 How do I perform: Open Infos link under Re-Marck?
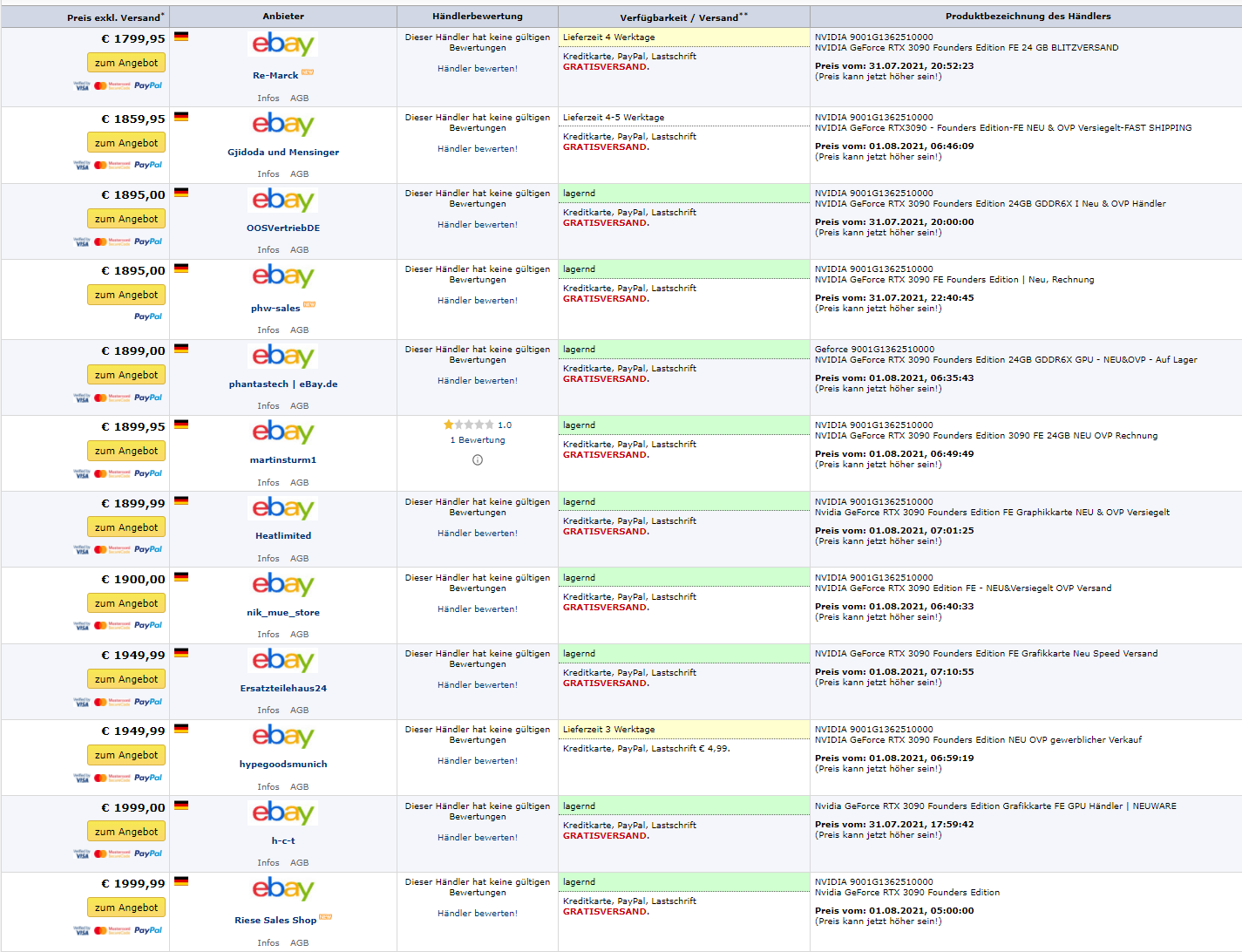point(268,99)
